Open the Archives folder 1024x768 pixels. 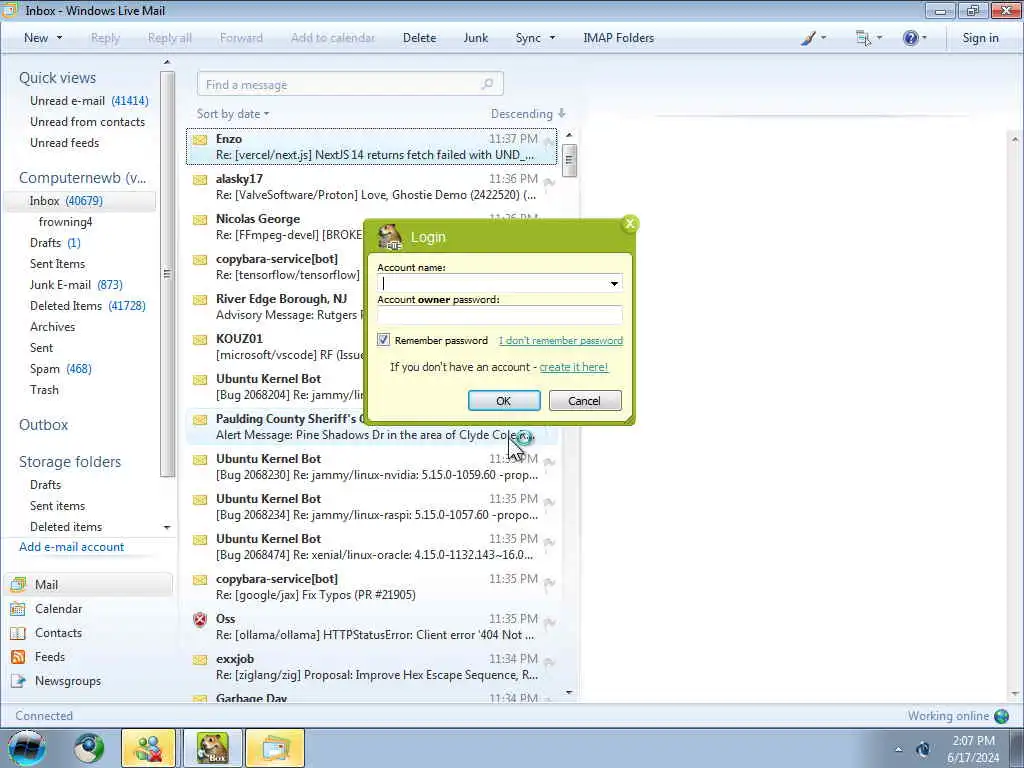pos(52,327)
